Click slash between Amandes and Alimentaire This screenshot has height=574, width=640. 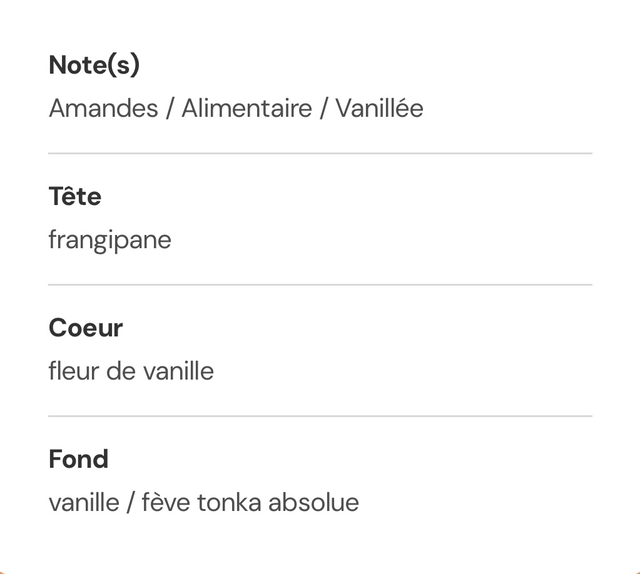pos(170,108)
